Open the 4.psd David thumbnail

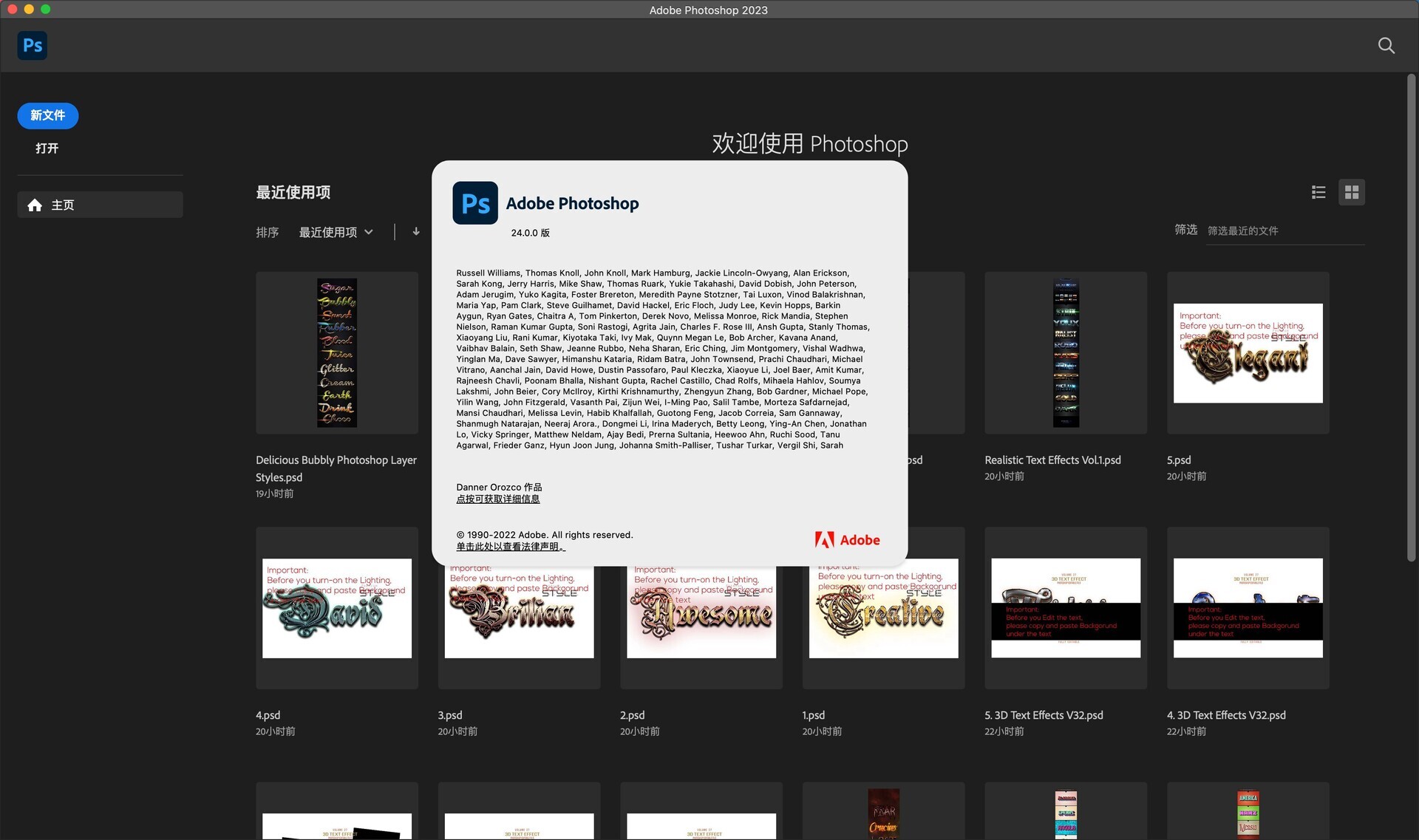tap(337, 608)
